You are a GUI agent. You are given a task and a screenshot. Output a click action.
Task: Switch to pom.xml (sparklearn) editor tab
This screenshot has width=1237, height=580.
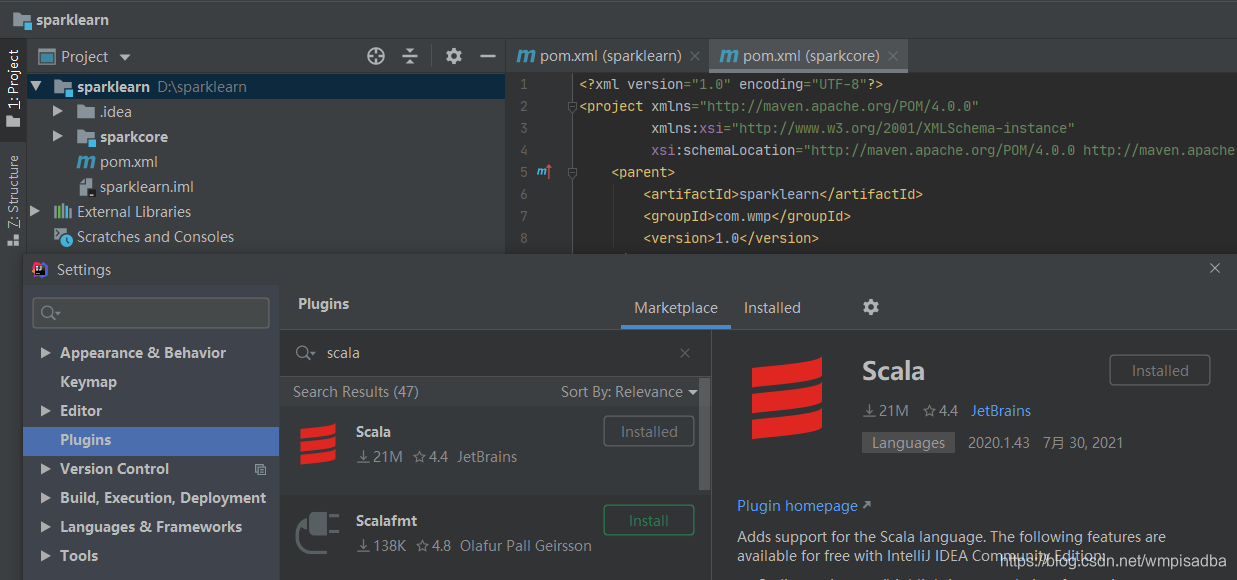coord(599,56)
